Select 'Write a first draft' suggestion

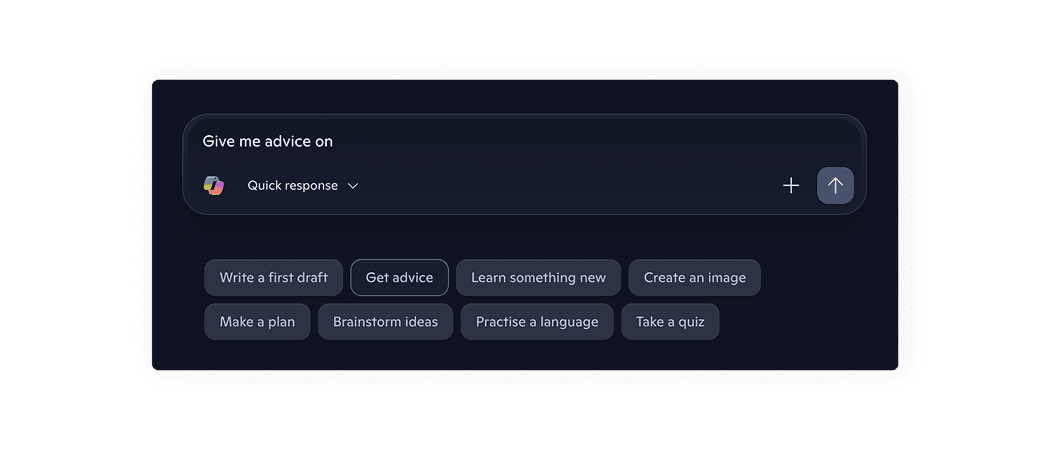point(273,277)
